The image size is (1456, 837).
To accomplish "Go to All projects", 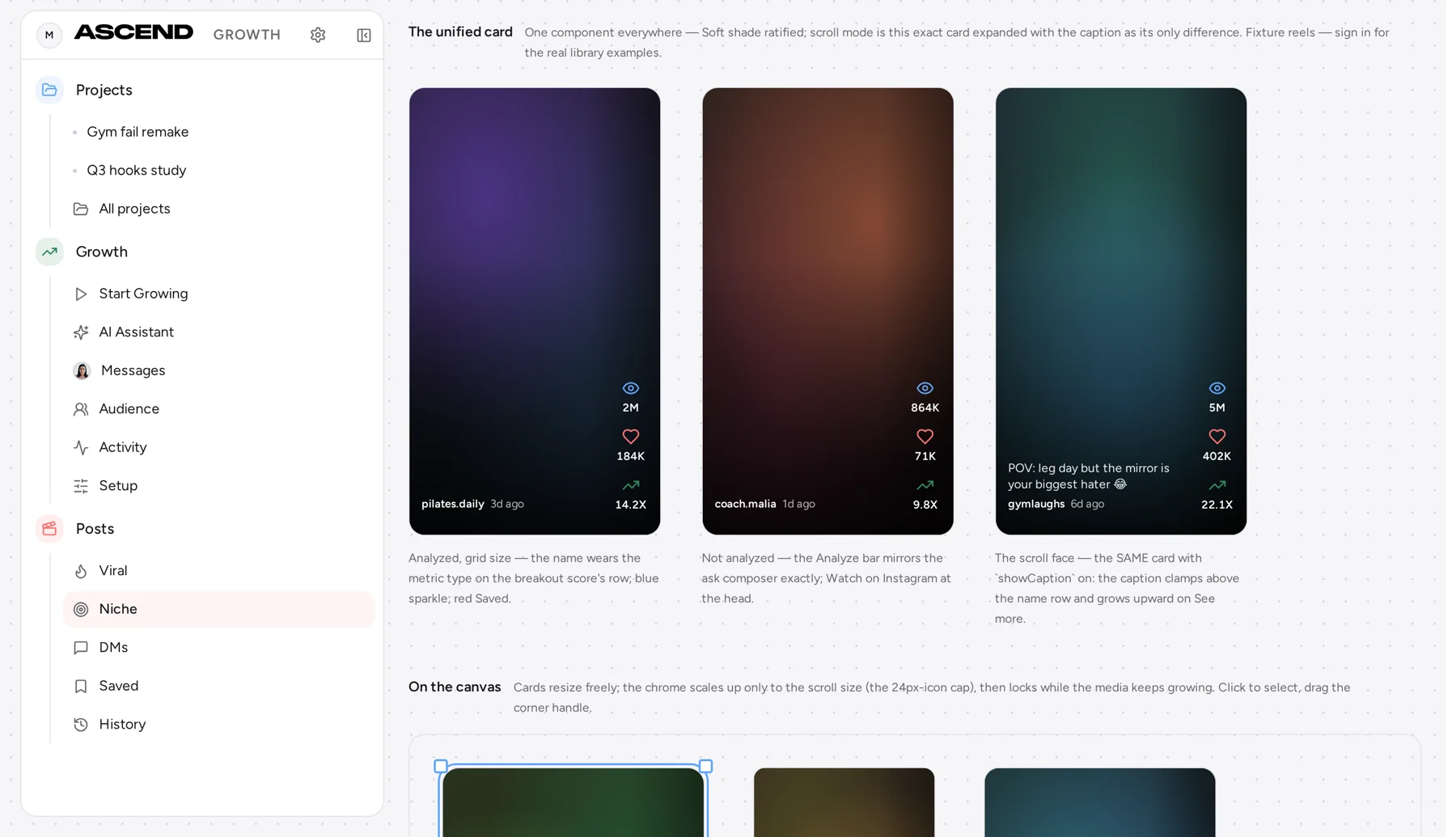I will tap(218, 209).
